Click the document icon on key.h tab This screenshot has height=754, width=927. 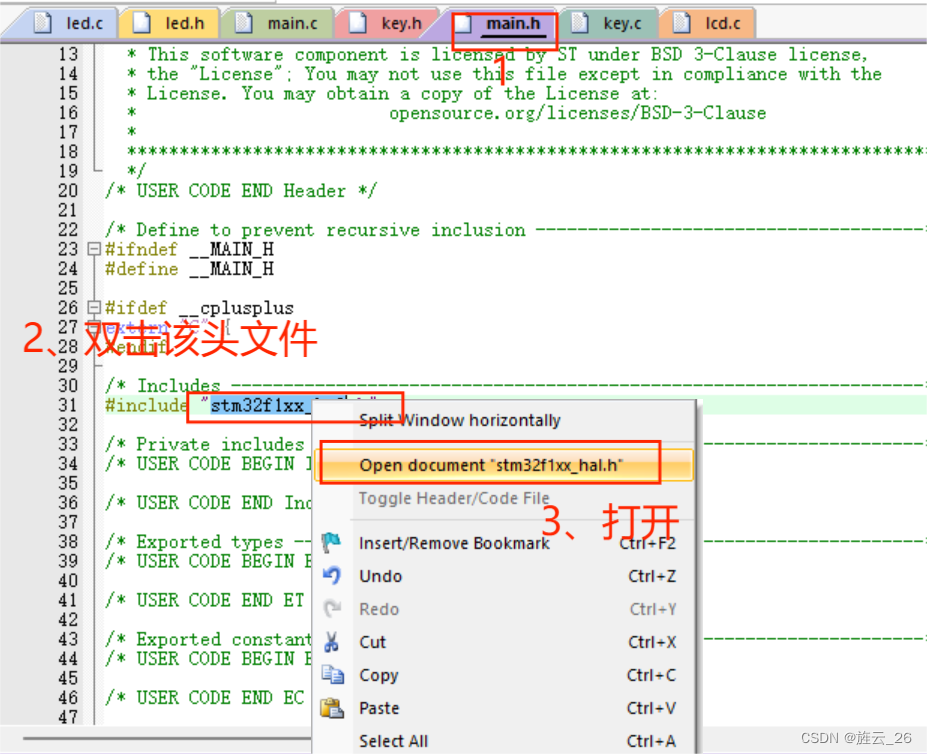click(360, 22)
